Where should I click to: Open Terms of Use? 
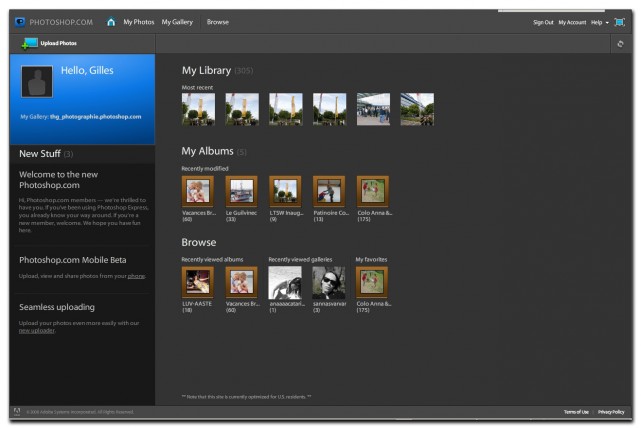click(576, 412)
